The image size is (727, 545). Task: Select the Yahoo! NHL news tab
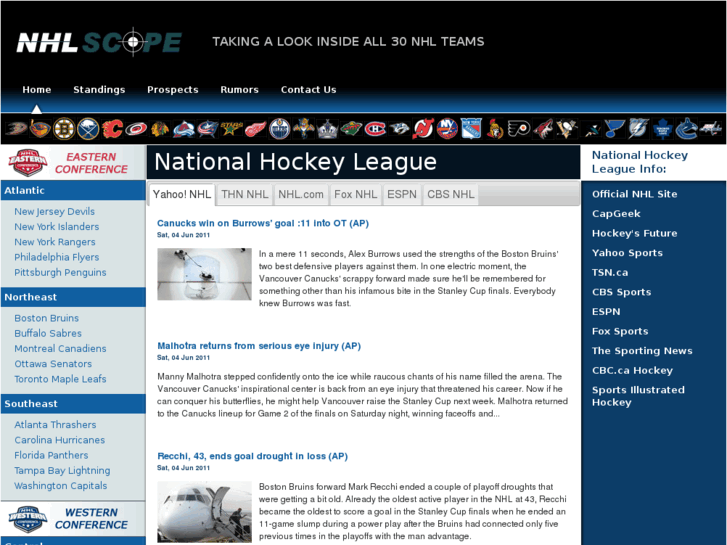pos(182,194)
